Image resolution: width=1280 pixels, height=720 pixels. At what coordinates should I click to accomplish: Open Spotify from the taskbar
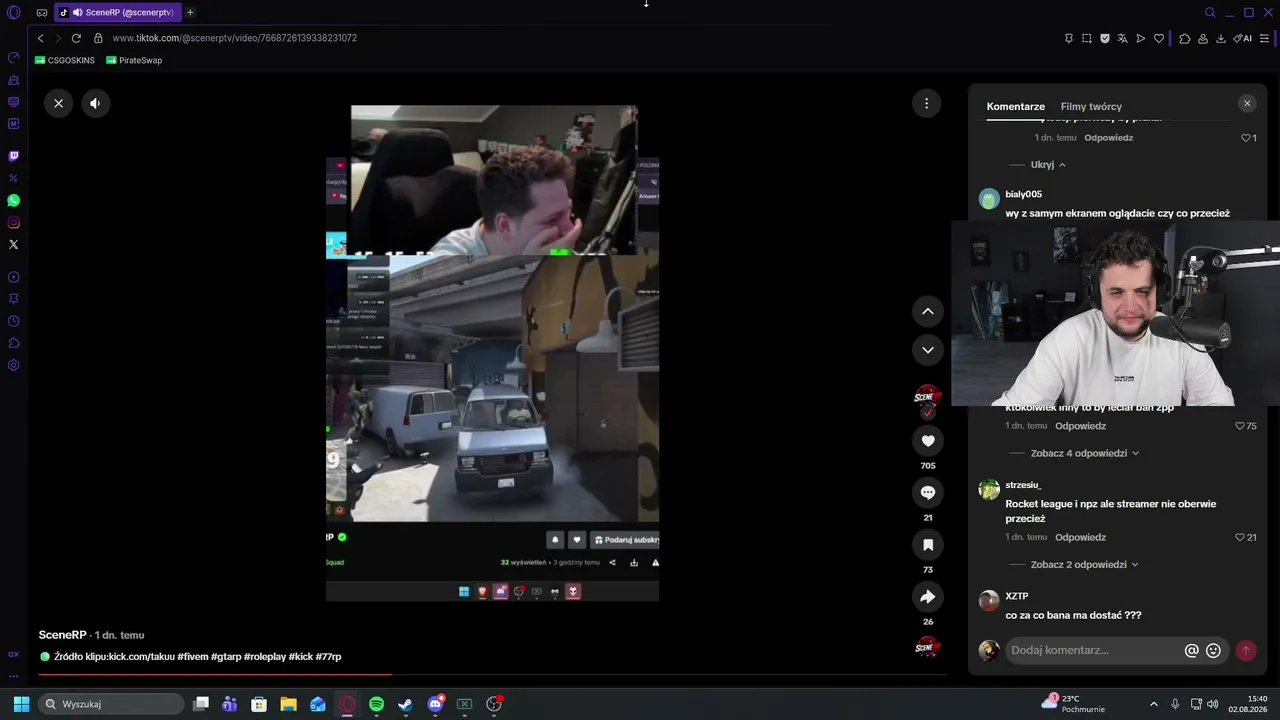[376, 704]
